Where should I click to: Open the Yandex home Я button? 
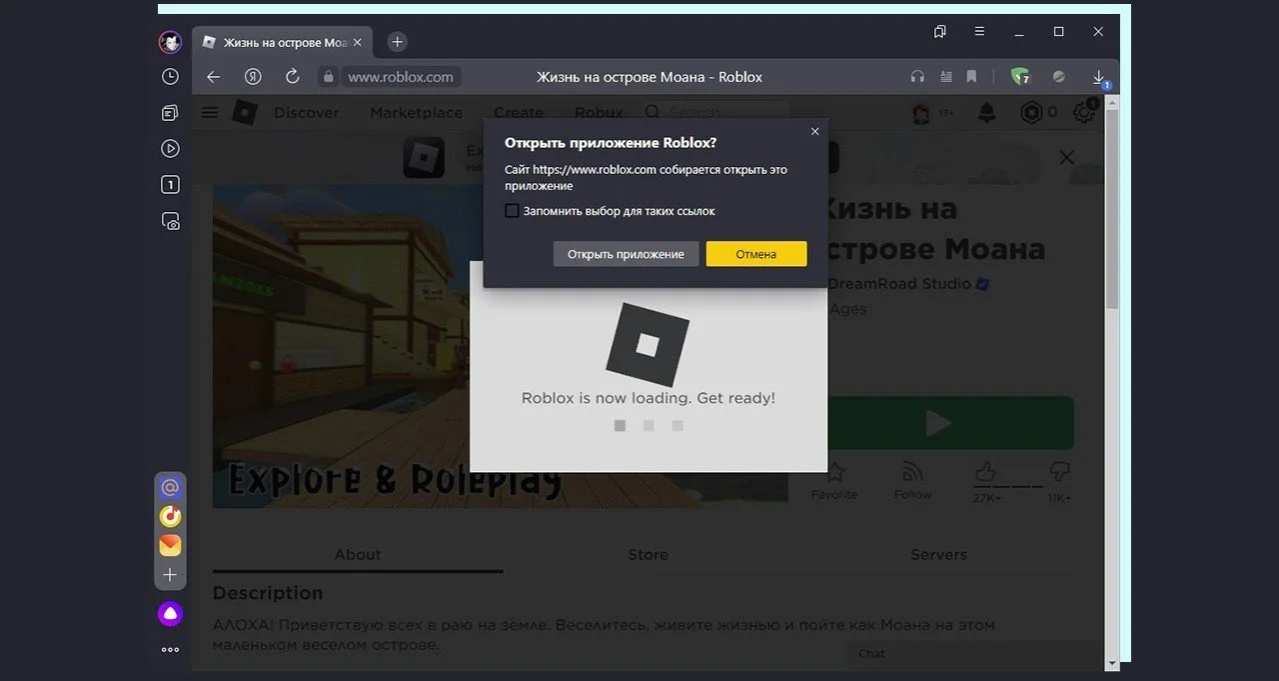tap(253, 77)
